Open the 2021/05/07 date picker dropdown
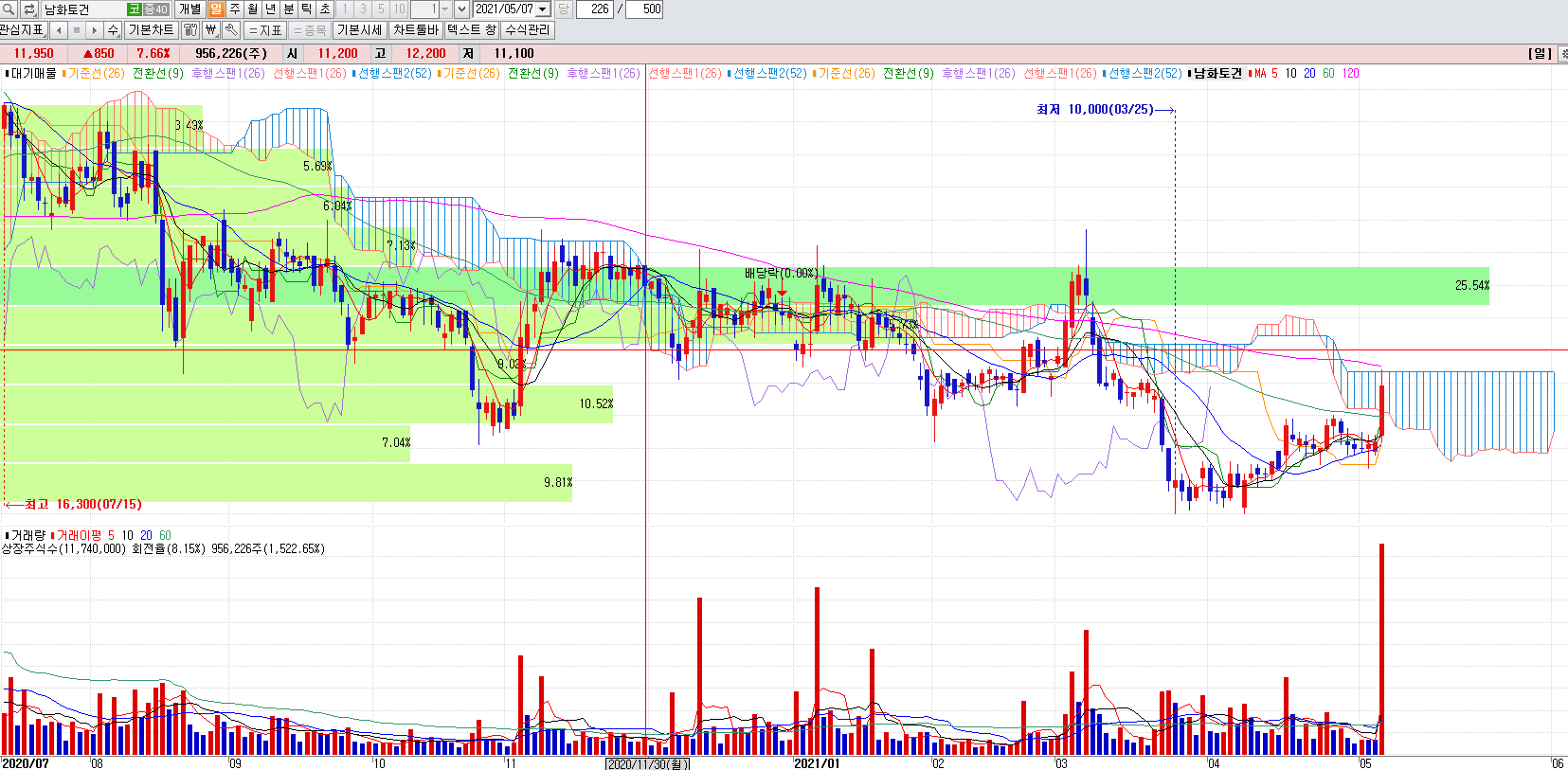This screenshot has height=770, width=1568. point(543,9)
